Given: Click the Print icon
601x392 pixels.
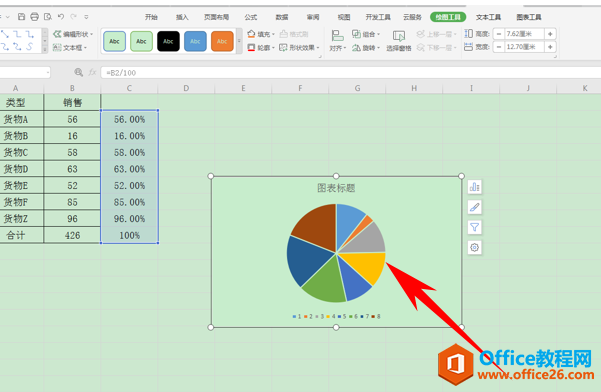Looking at the screenshot, I should pos(34,16).
